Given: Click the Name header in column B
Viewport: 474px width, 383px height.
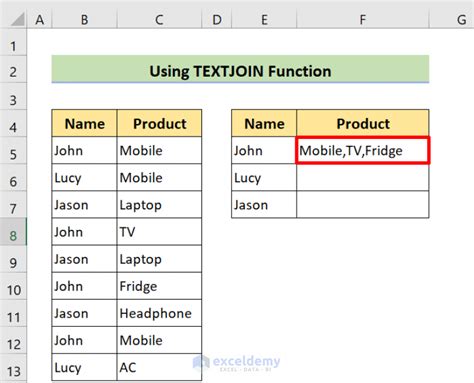Looking at the screenshot, I should tap(84, 123).
